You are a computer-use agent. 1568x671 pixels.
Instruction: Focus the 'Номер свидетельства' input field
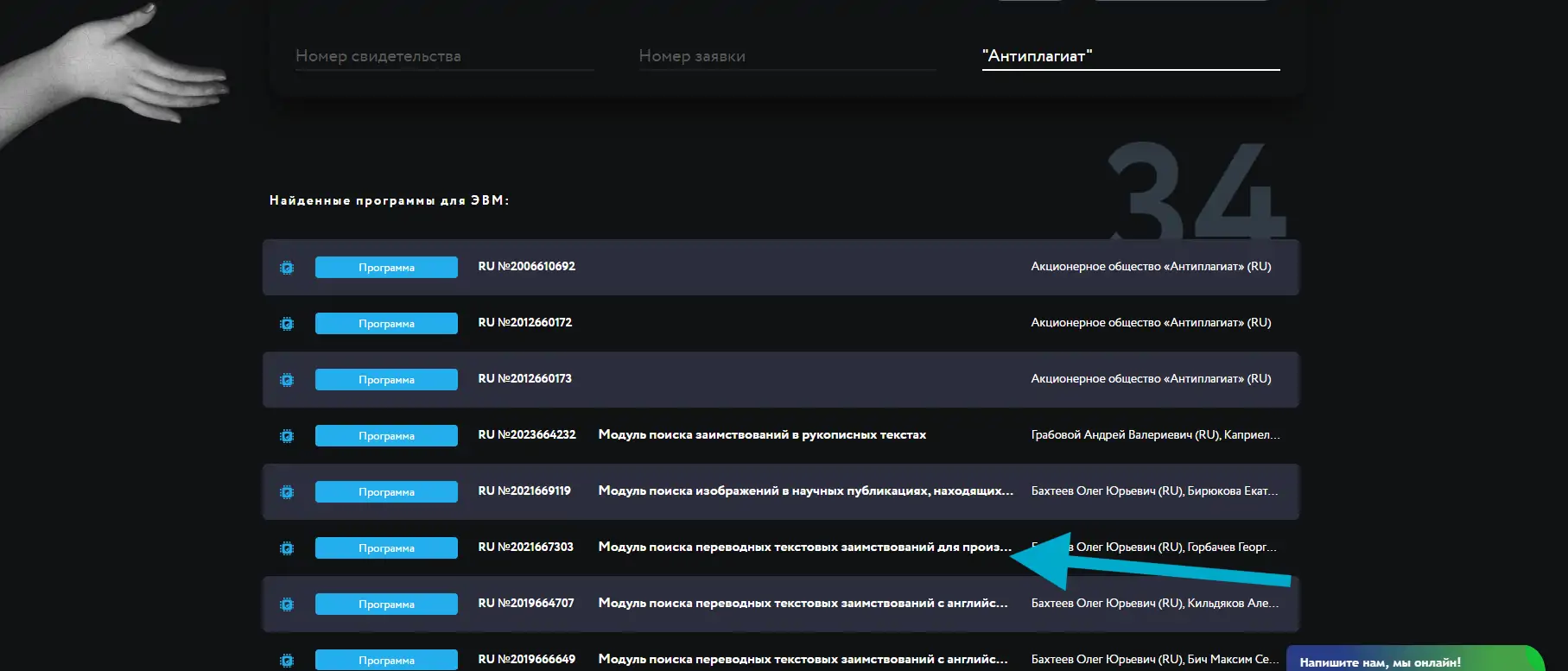(444, 56)
